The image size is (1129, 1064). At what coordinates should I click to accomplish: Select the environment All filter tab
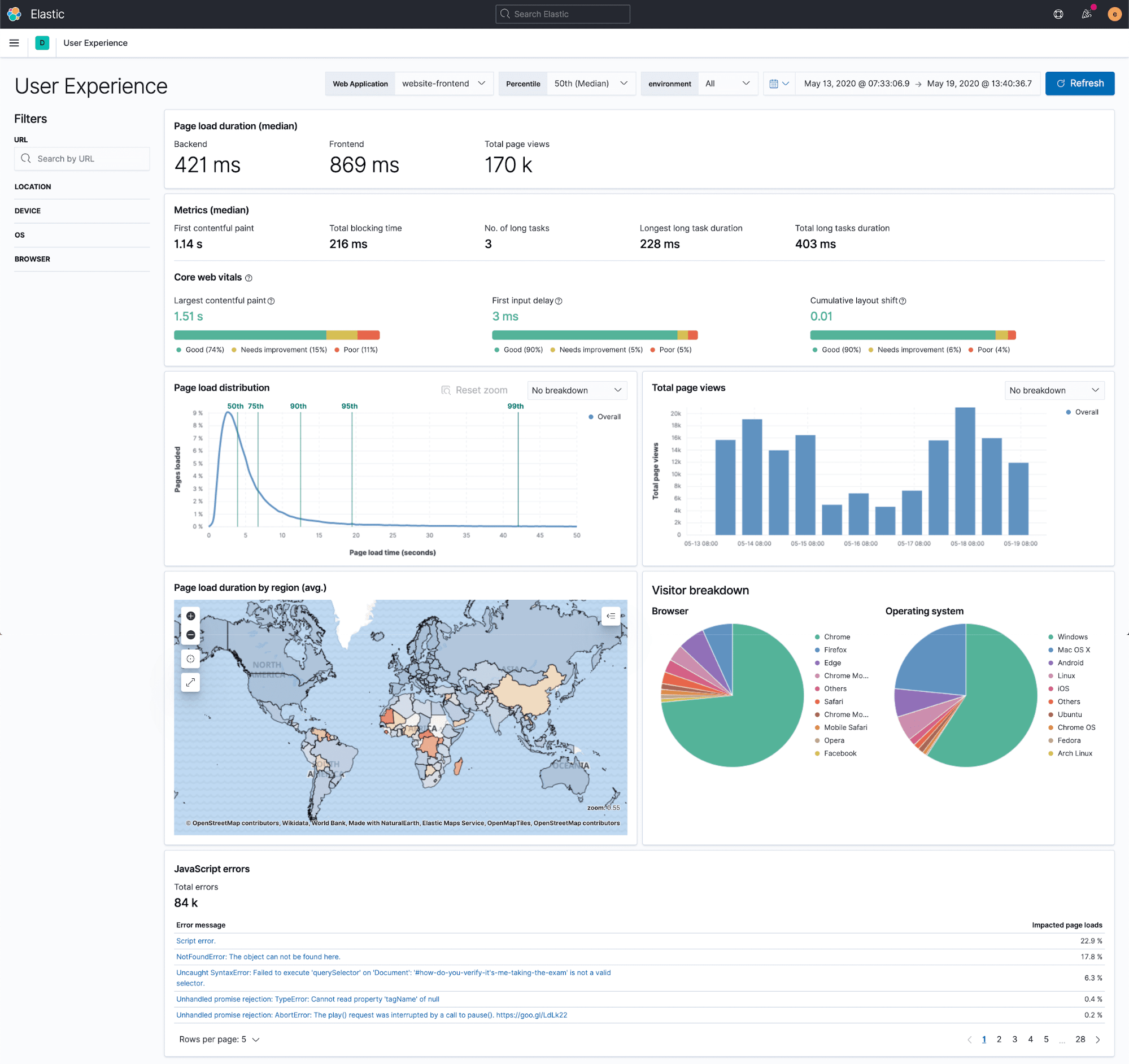[700, 84]
